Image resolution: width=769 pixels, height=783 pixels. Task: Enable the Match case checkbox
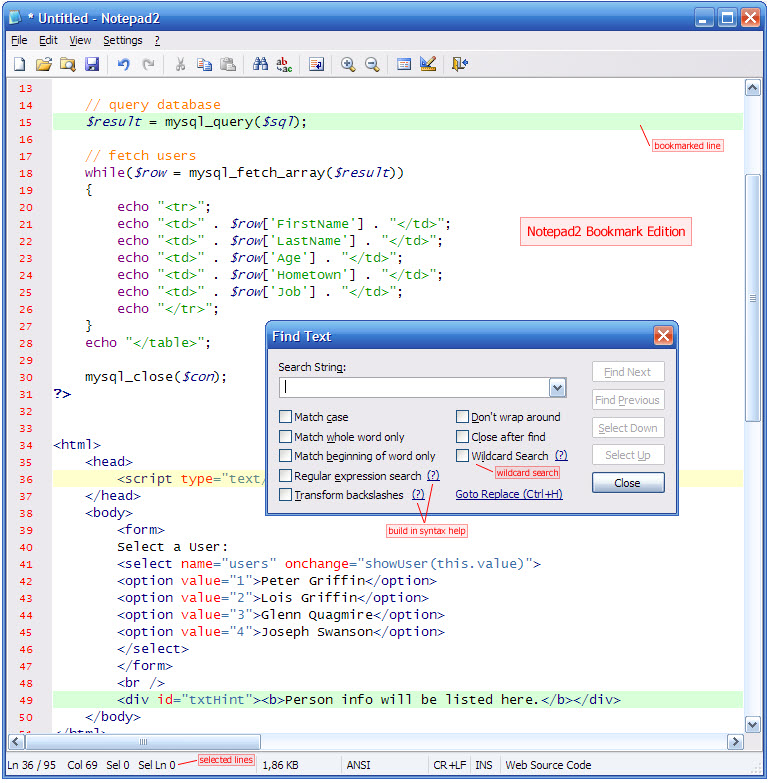click(x=286, y=417)
